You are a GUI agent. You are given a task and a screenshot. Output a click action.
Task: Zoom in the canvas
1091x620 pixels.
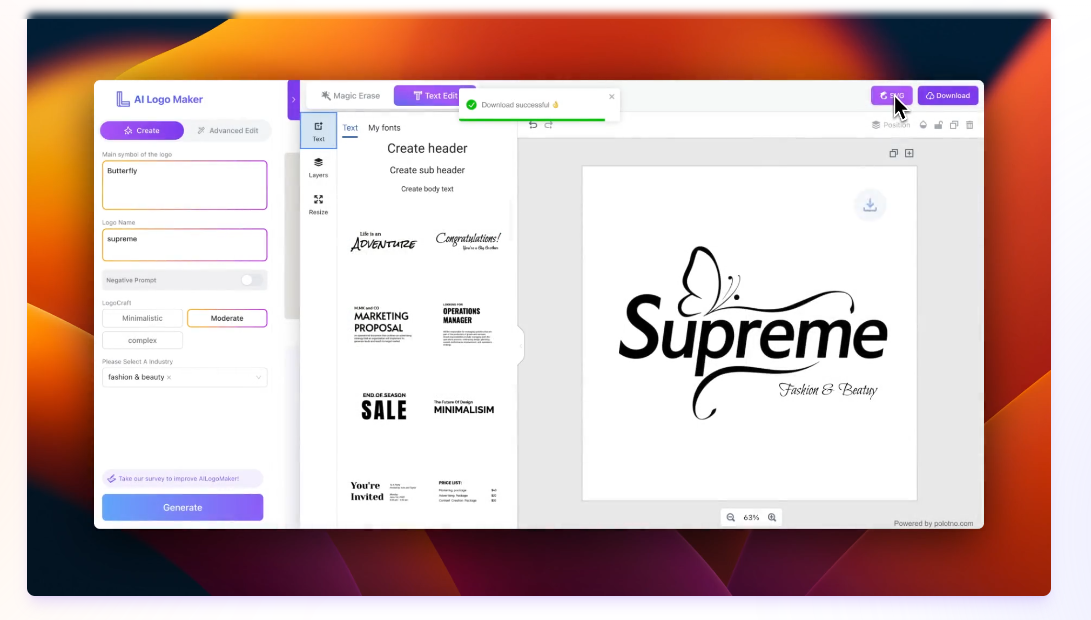tap(772, 517)
